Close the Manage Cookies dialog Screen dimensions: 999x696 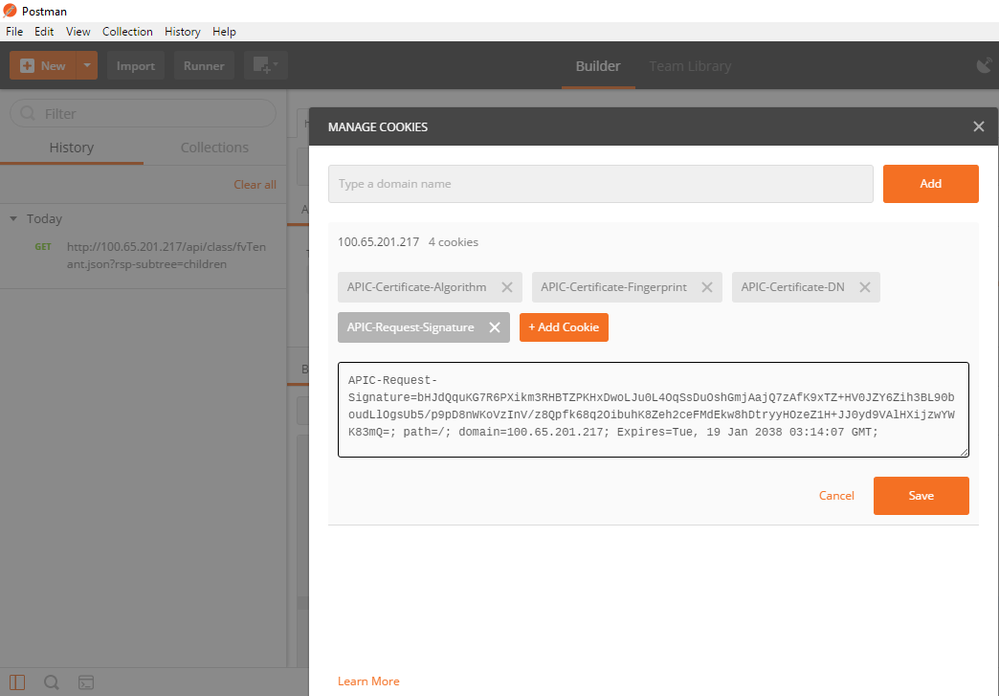click(x=978, y=127)
